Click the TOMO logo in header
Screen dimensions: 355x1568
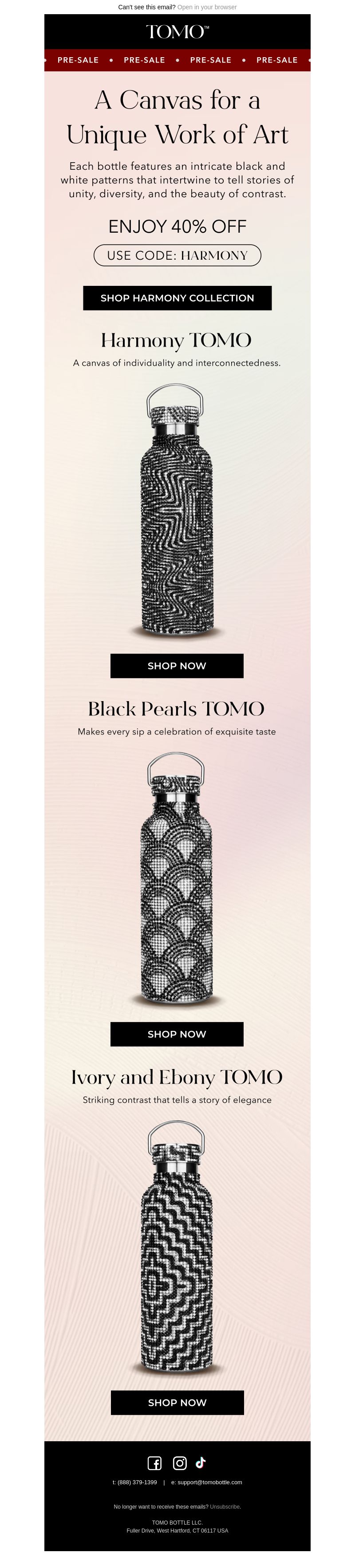(177, 31)
